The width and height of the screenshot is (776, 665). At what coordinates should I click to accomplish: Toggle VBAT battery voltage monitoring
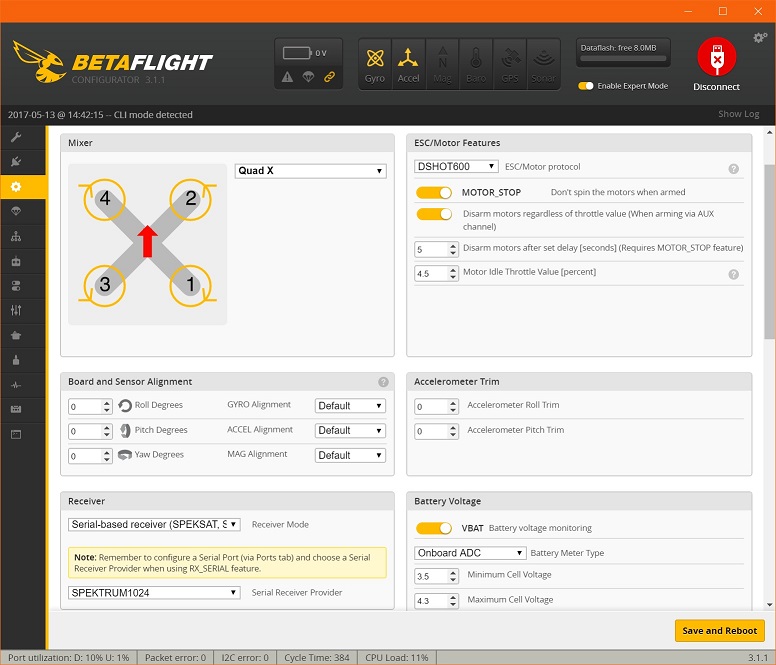(434, 528)
